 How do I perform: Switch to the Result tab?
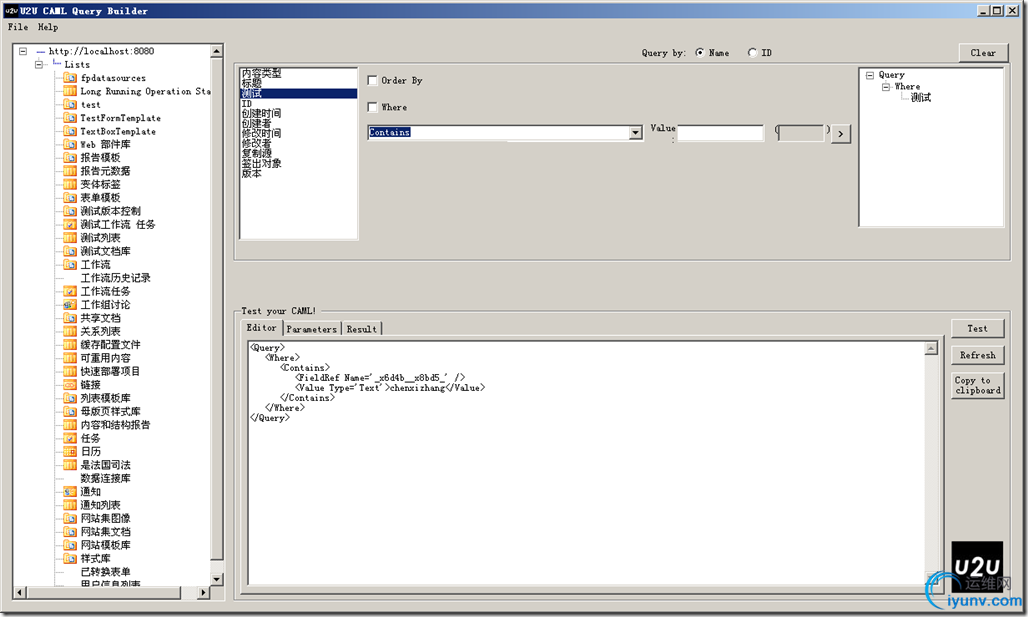point(361,329)
